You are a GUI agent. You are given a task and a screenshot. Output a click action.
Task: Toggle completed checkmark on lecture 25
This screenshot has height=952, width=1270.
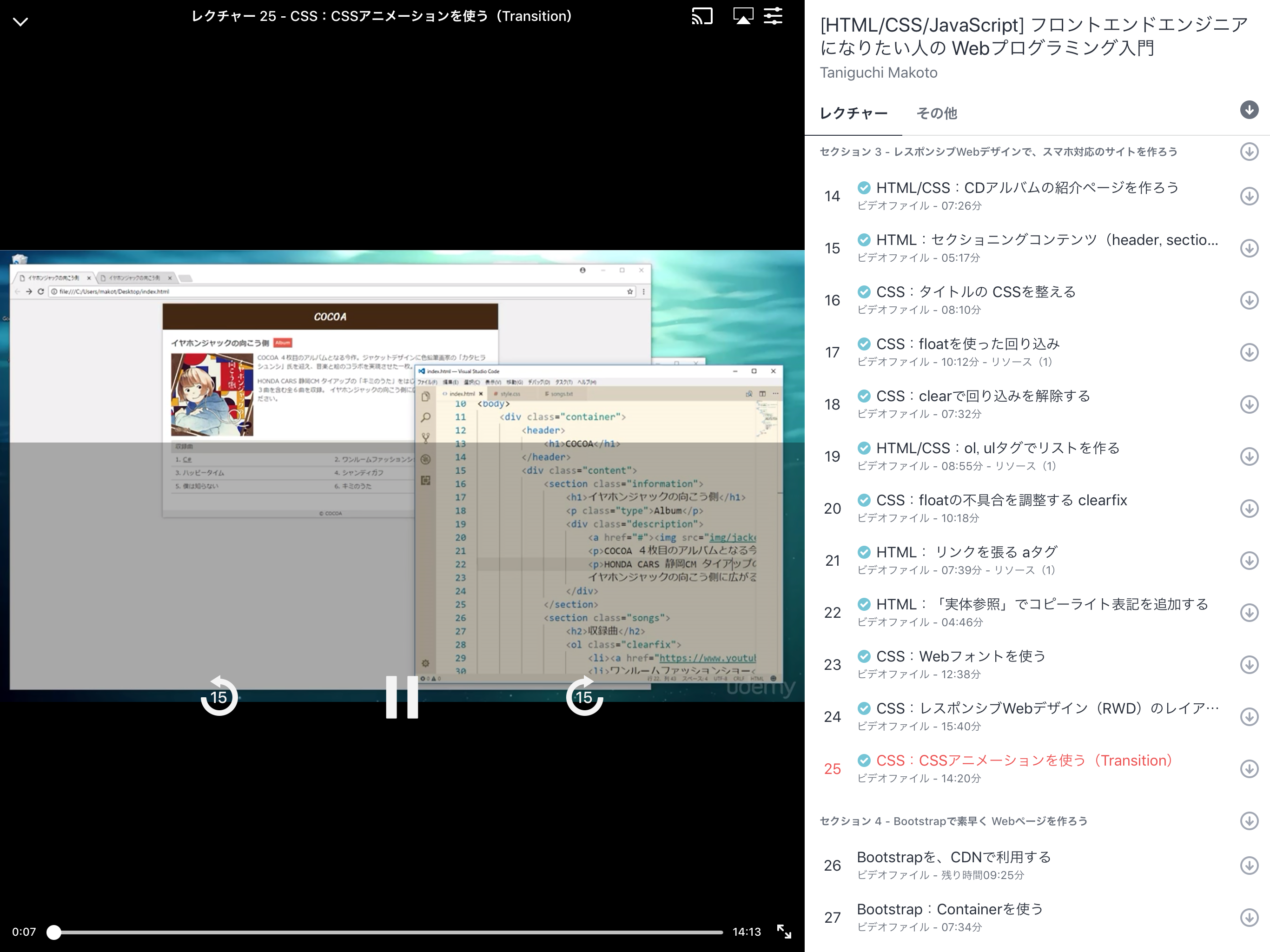pos(864,760)
